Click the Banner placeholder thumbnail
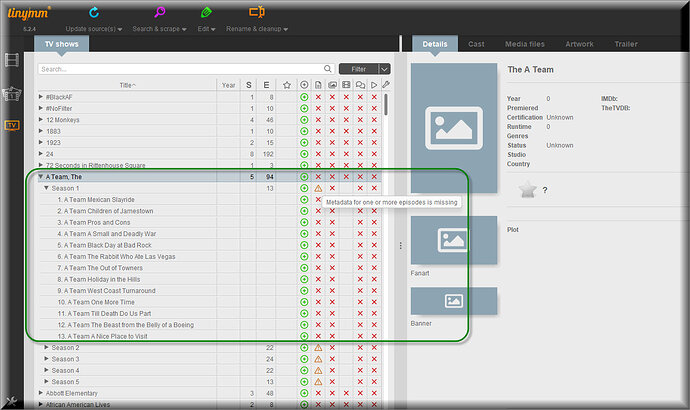The image size is (690, 410). pos(454,301)
